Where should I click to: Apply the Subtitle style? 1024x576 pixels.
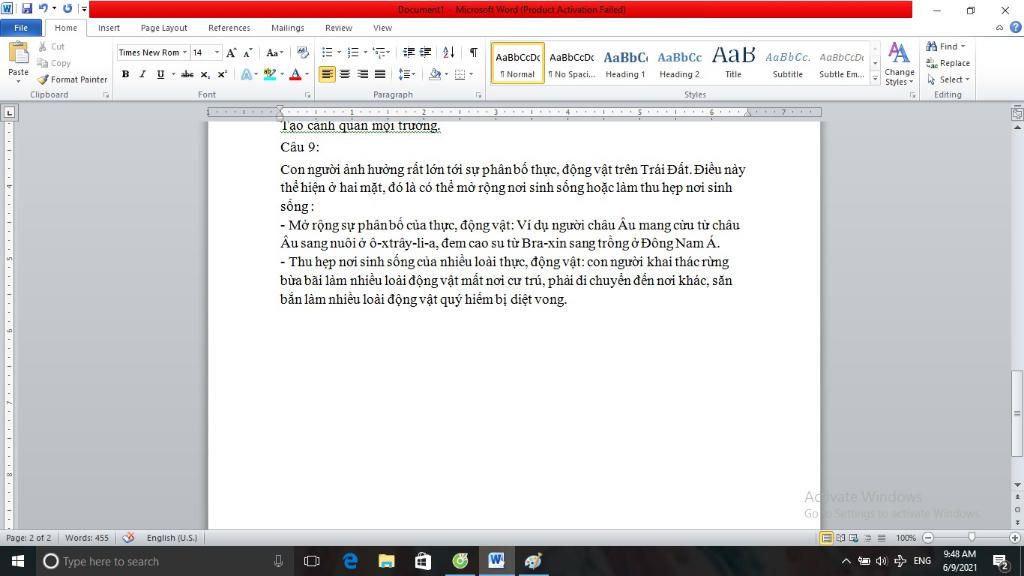[x=788, y=63]
